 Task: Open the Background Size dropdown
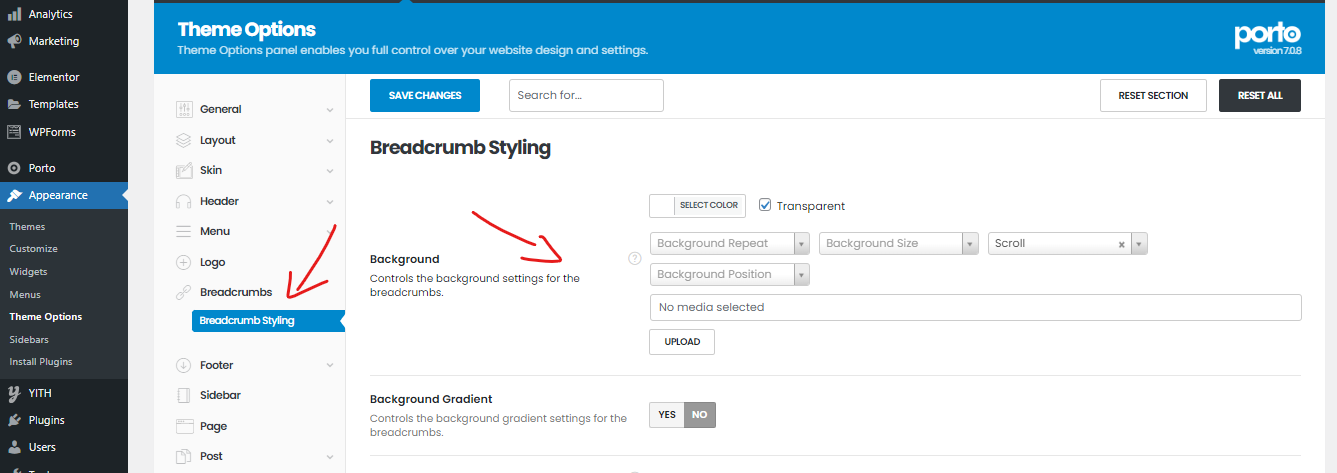(898, 243)
